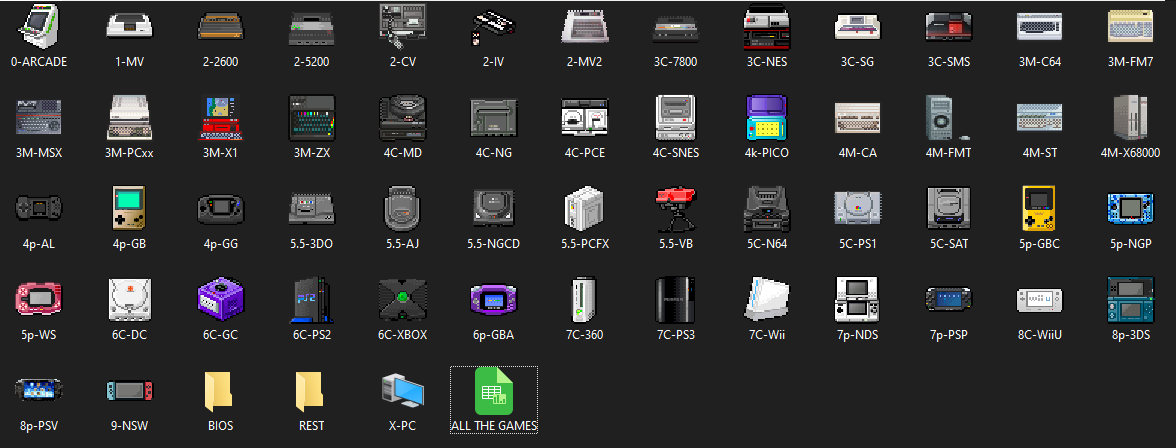Click the pink 5p-WS WonderSwan icon

point(39,299)
